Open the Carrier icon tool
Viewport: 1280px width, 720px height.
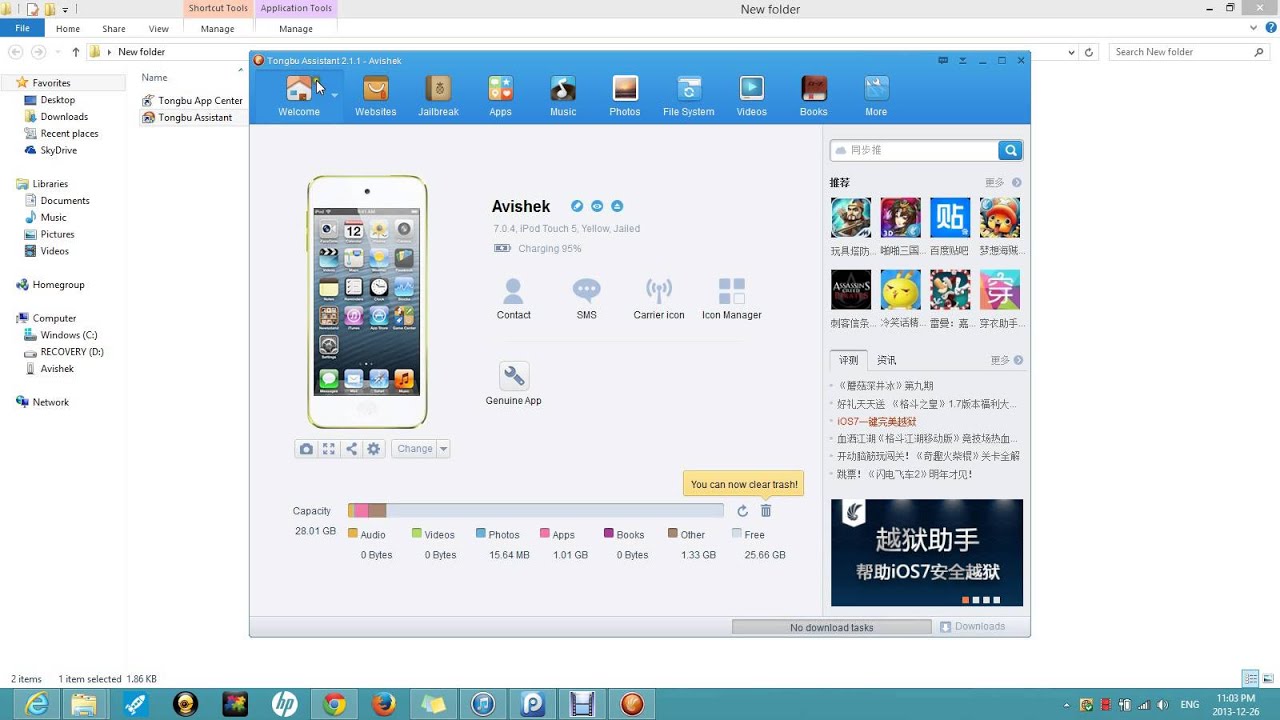658,299
